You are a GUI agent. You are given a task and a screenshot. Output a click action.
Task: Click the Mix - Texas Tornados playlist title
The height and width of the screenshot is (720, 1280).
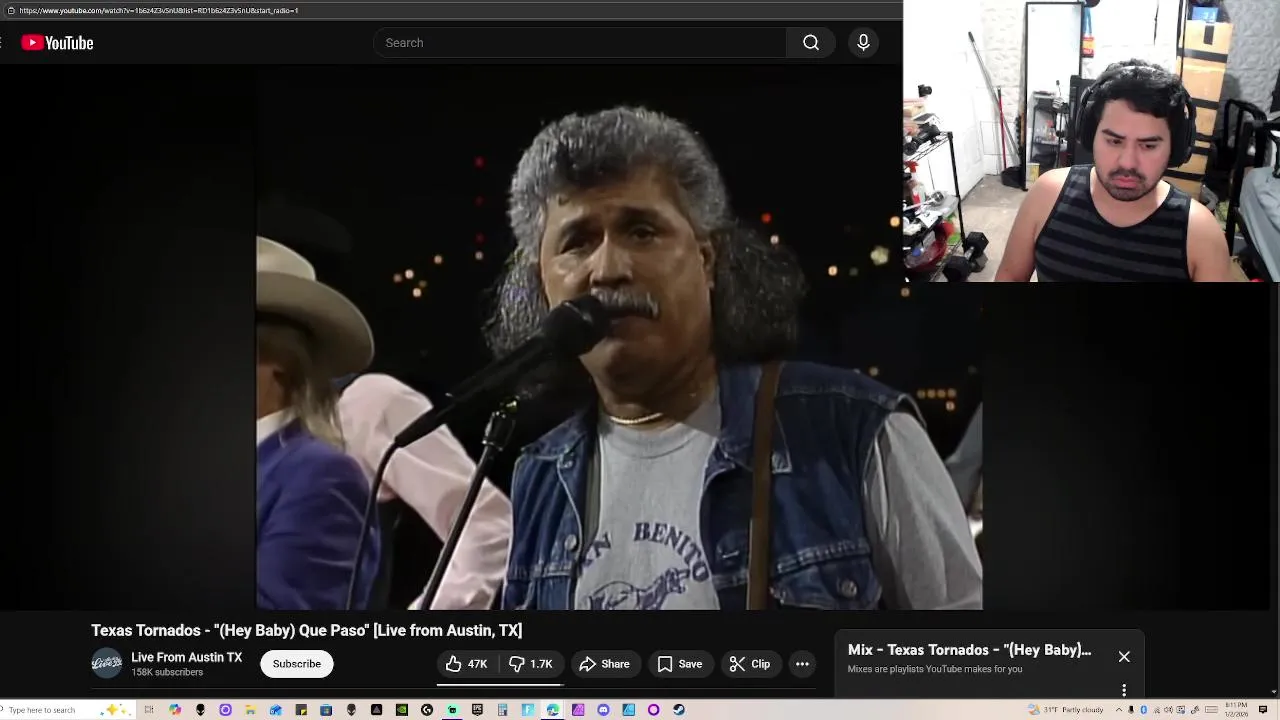tap(969, 650)
